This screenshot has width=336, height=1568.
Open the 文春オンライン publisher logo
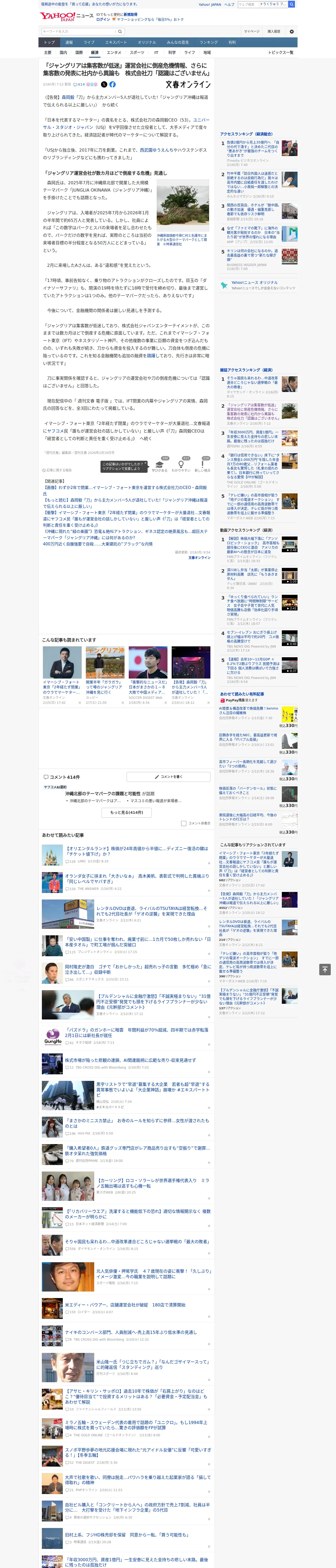pyautogui.click(x=188, y=85)
